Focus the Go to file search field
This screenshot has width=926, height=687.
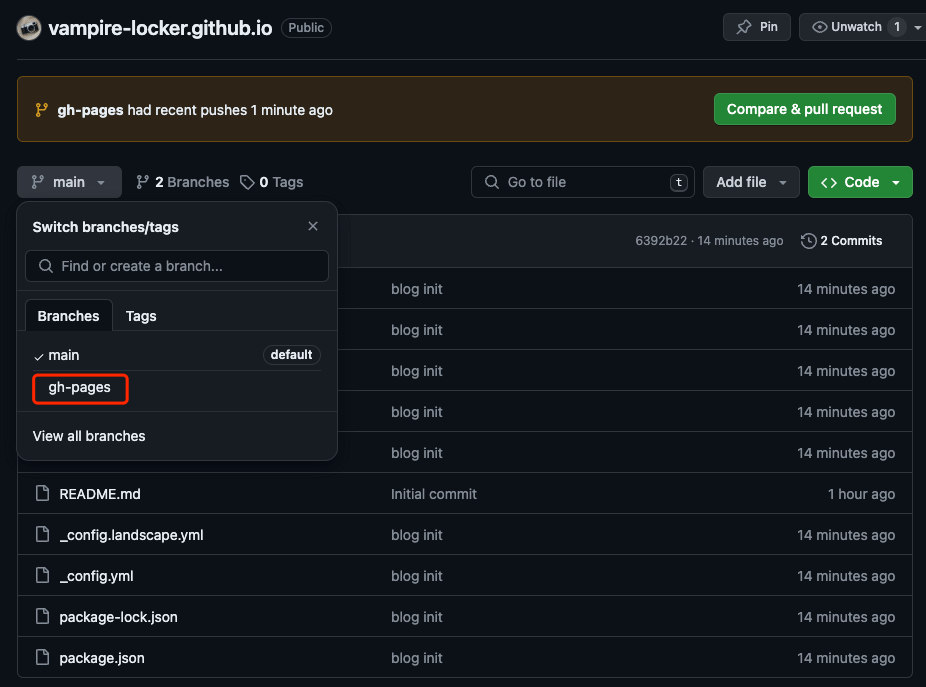coord(582,182)
